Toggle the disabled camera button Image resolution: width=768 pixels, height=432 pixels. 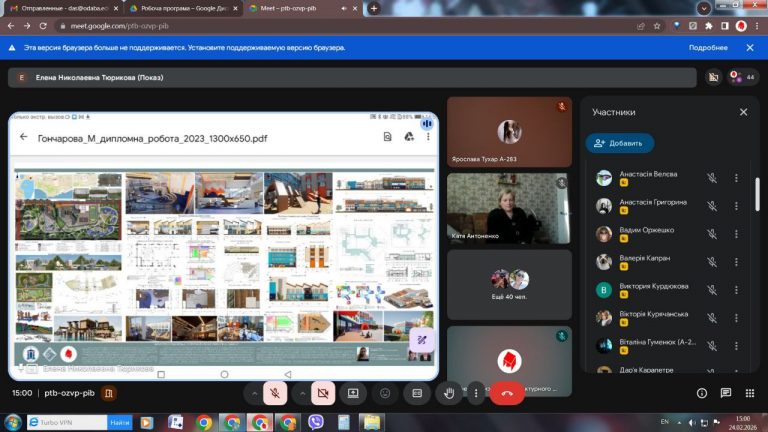322,394
